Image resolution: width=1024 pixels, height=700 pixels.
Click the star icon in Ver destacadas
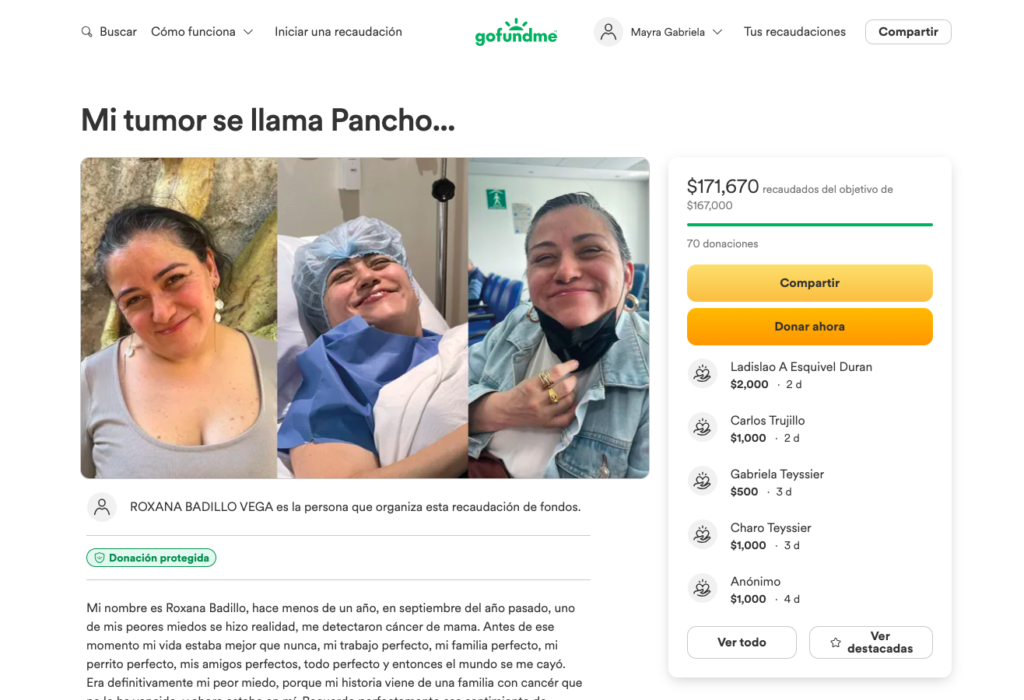click(835, 643)
